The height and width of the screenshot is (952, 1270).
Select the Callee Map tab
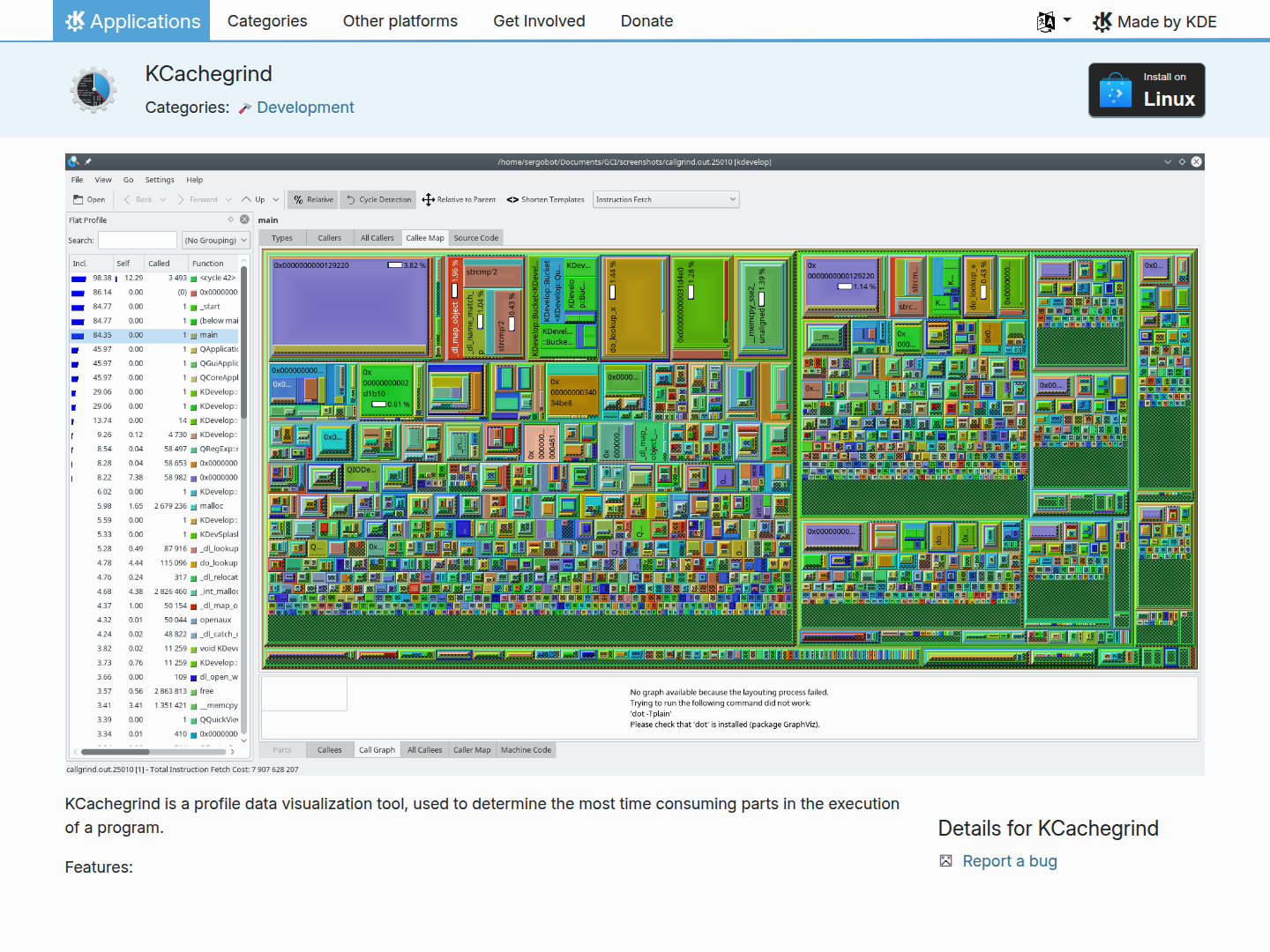coord(425,238)
